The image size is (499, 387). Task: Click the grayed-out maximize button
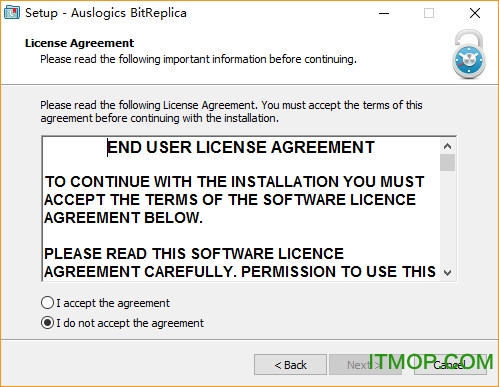429,13
